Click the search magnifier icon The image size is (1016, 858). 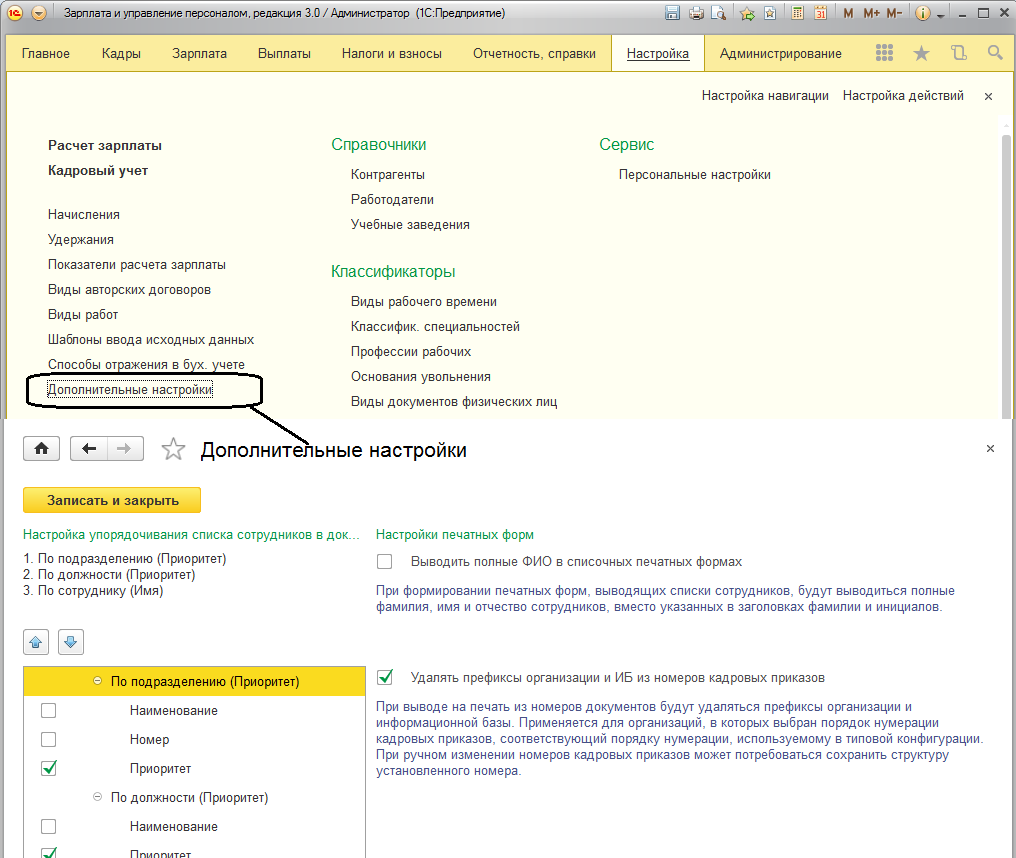(994, 53)
